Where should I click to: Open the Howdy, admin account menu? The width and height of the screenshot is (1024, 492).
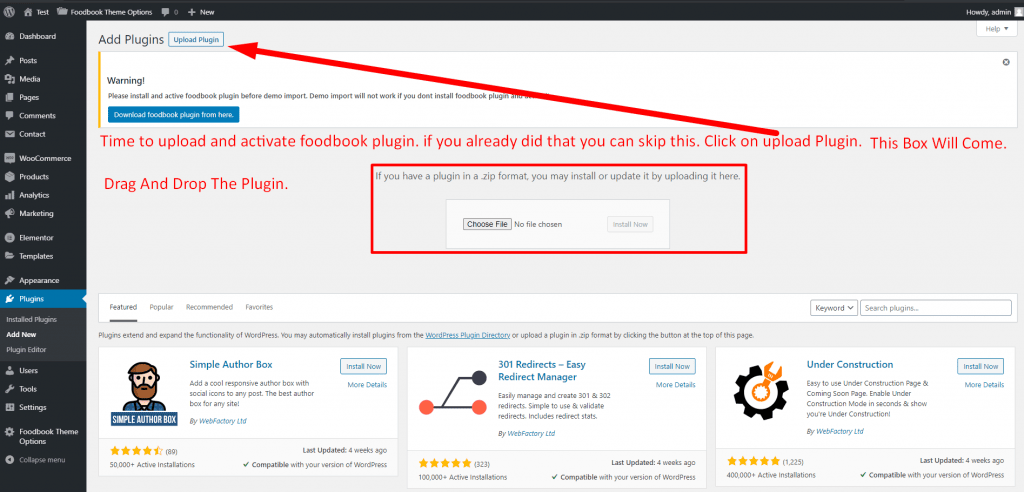(x=987, y=11)
